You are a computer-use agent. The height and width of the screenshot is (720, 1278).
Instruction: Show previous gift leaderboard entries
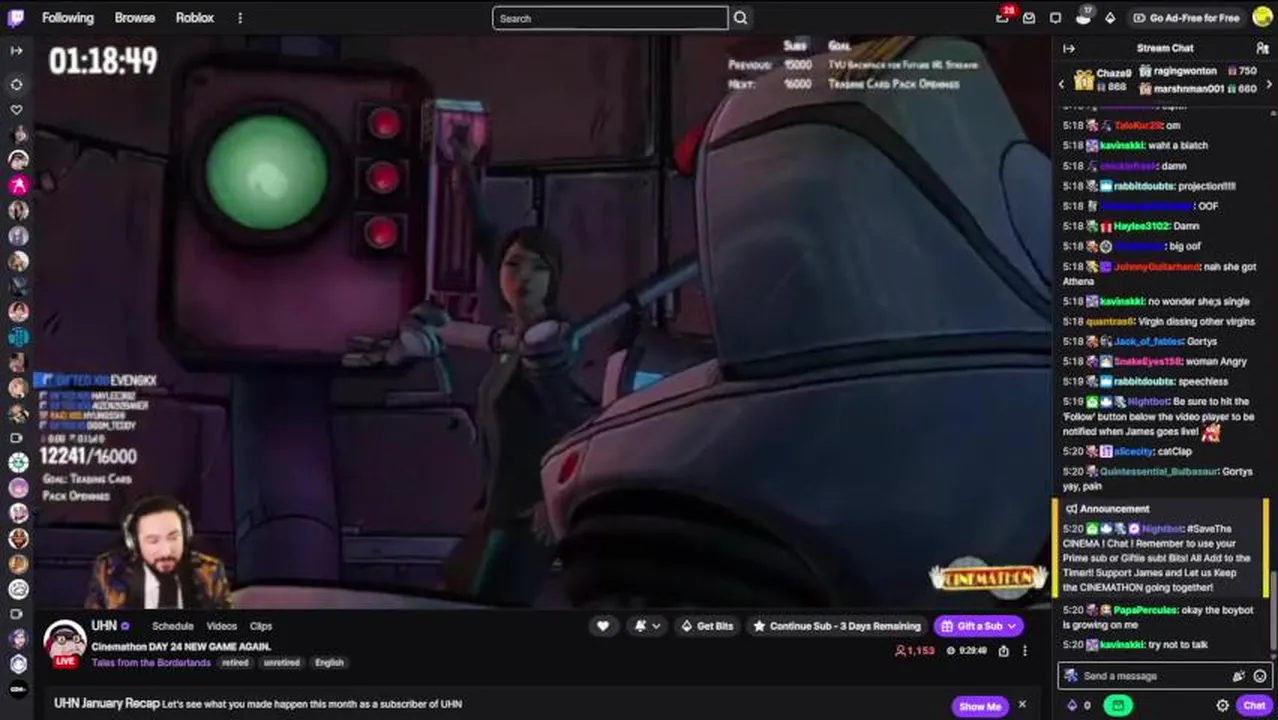click(x=1061, y=84)
